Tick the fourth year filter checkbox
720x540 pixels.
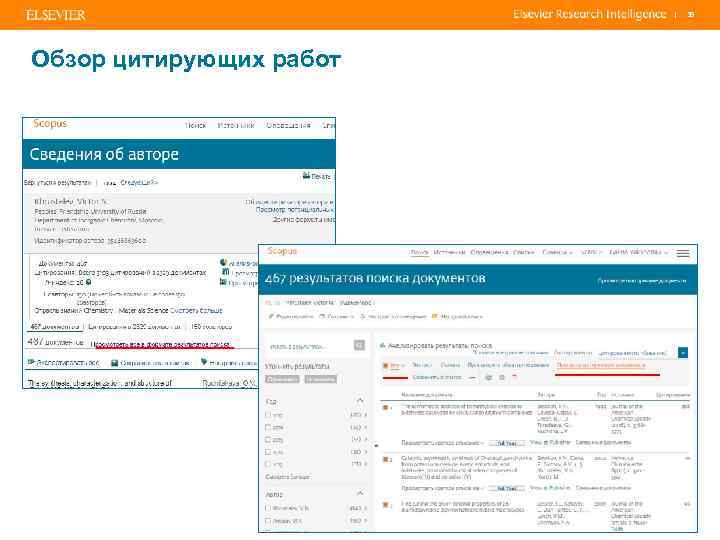pos(268,452)
